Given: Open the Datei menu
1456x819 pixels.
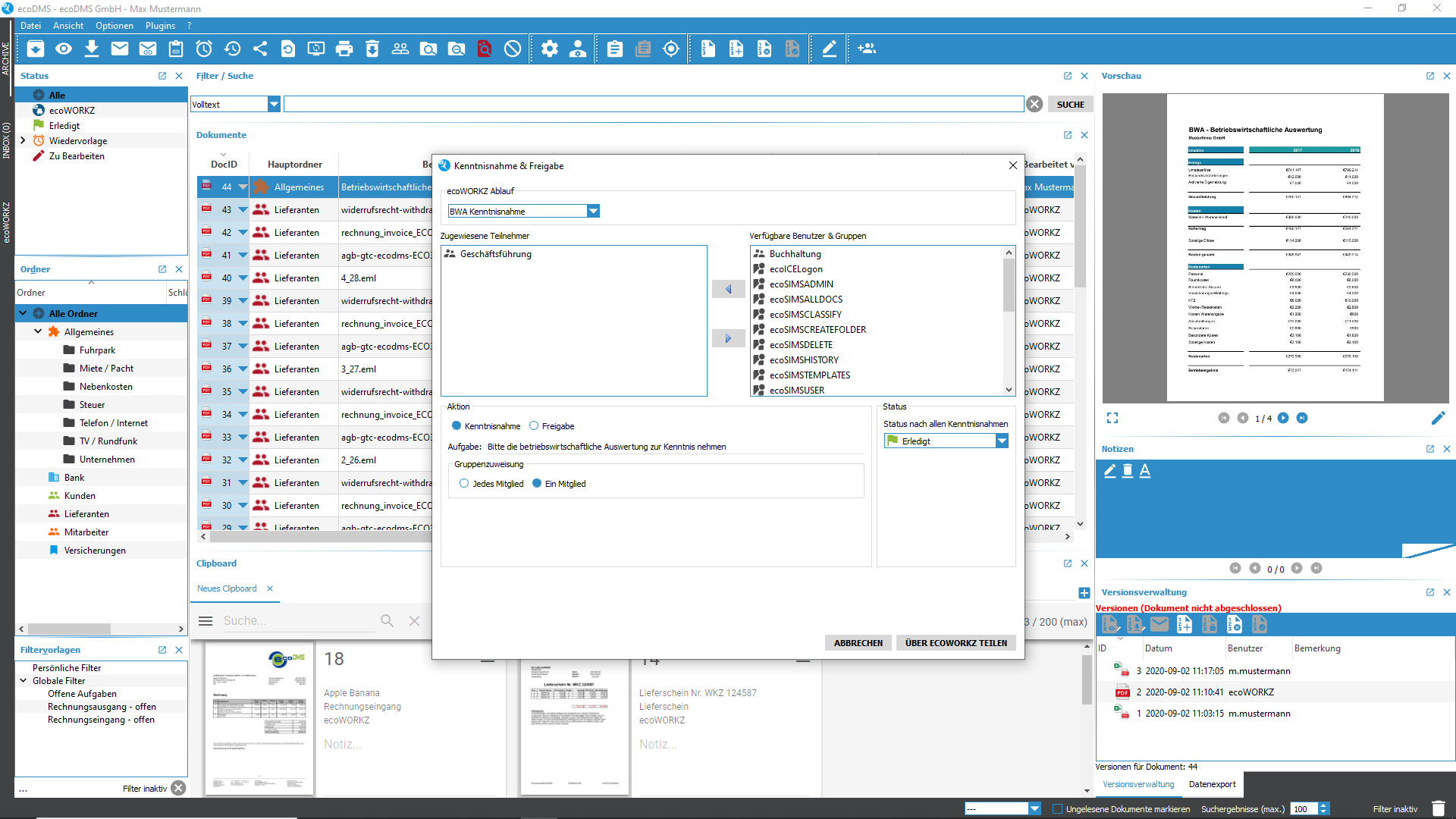Looking at the screenshot, I should click(x=30, y=26).
